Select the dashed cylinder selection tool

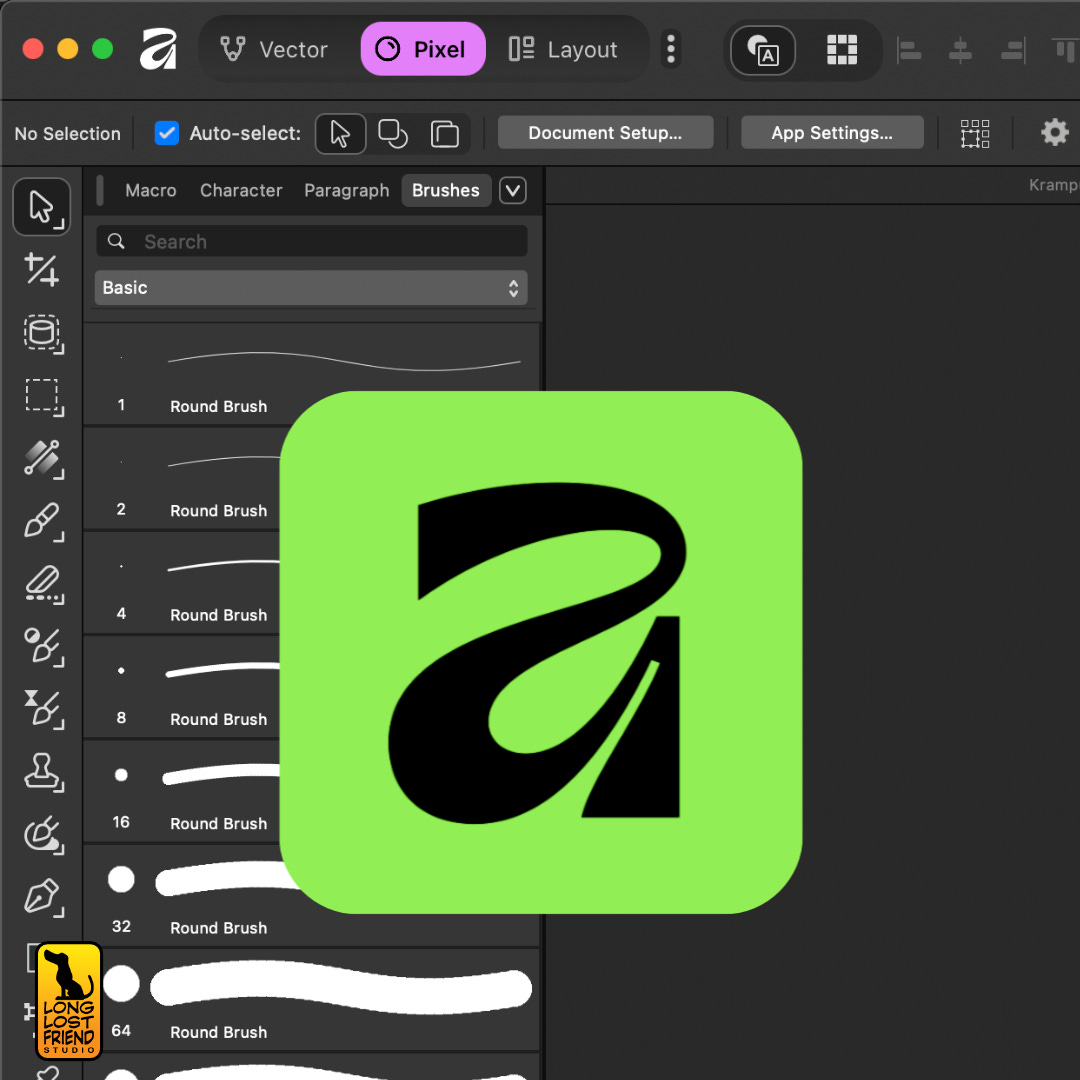click(43, 334)
